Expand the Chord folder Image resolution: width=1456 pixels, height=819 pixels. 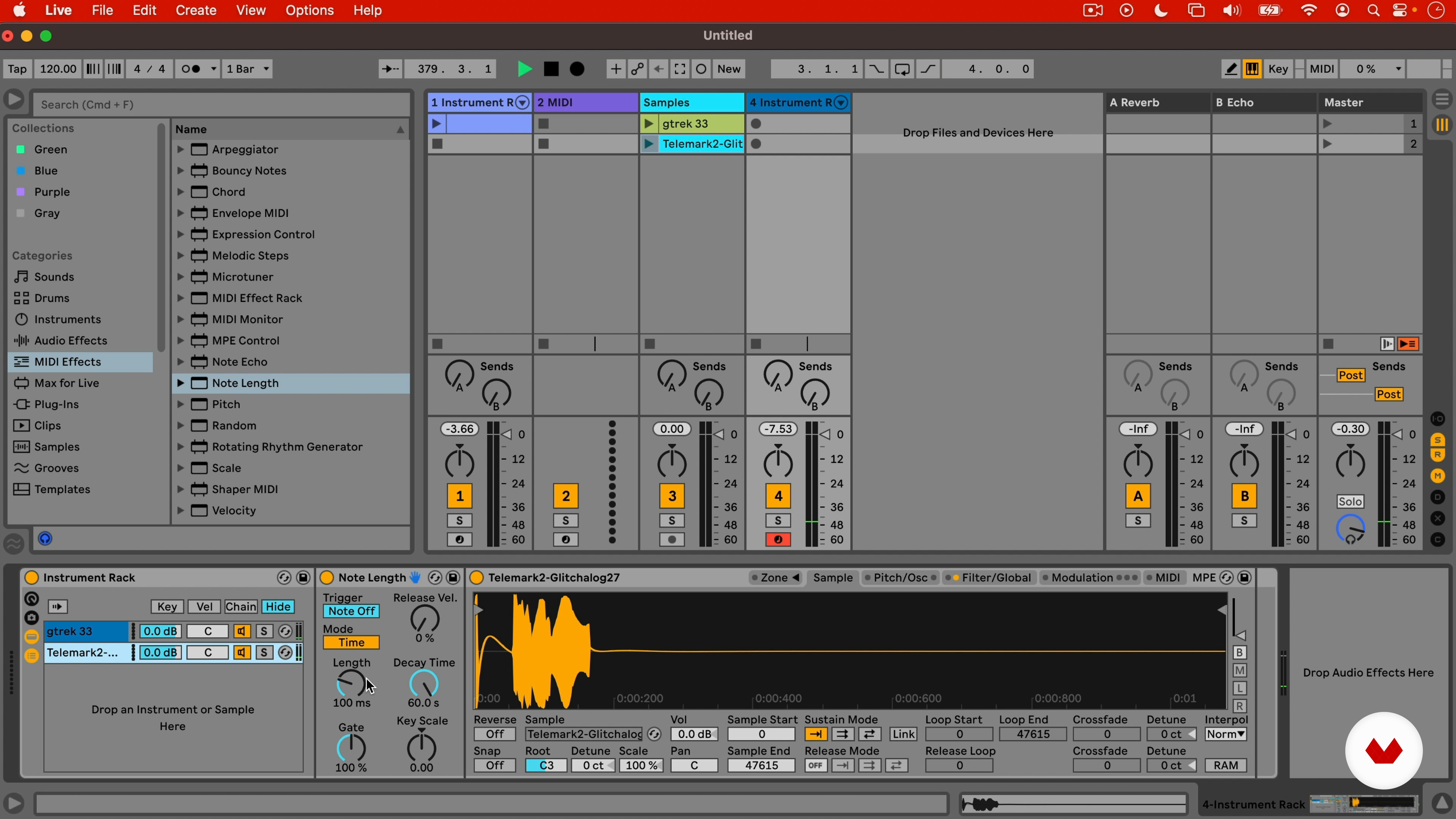point(180,191)
